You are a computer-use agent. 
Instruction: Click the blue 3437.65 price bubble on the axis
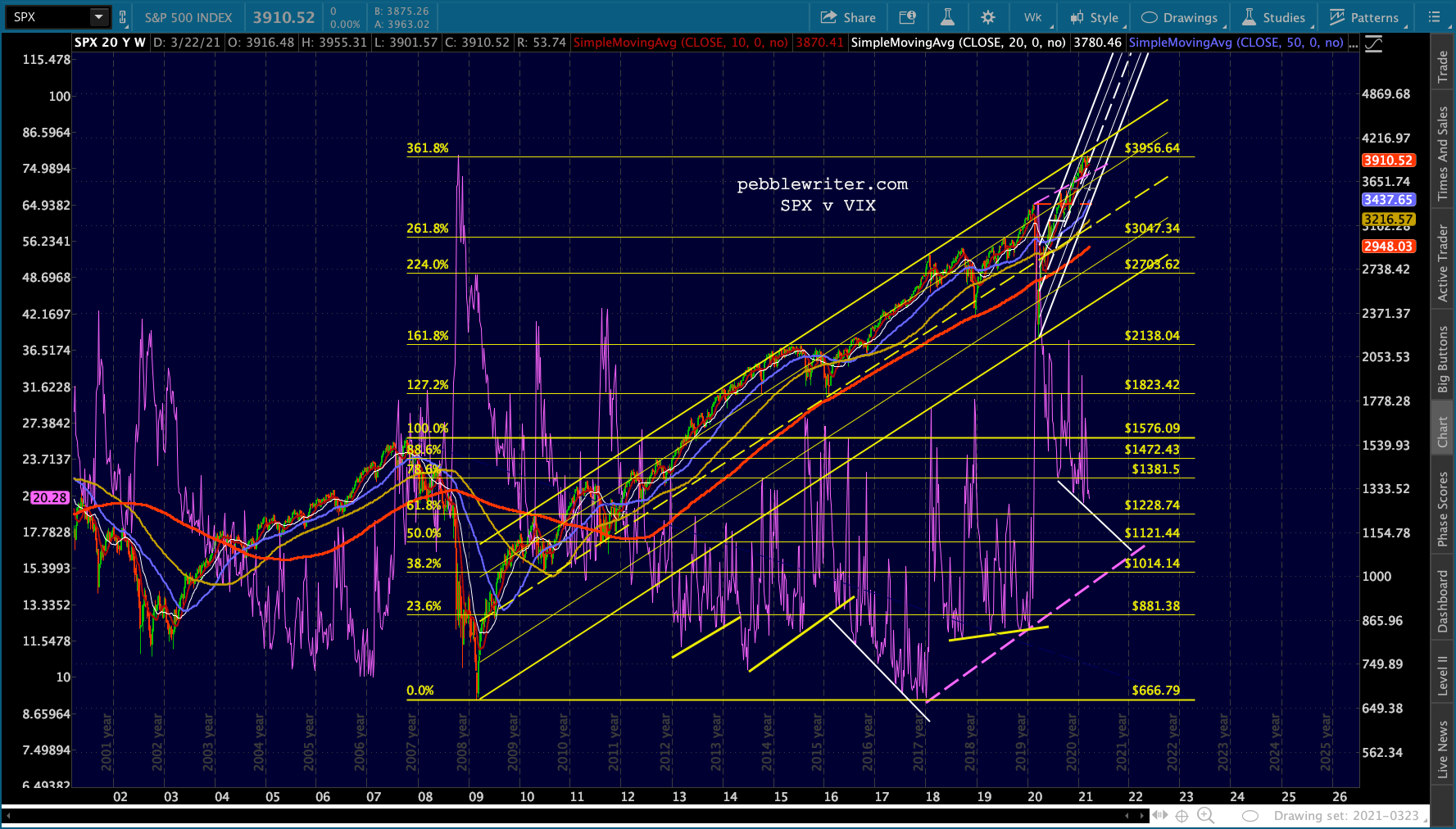[x=1388, y=200]
